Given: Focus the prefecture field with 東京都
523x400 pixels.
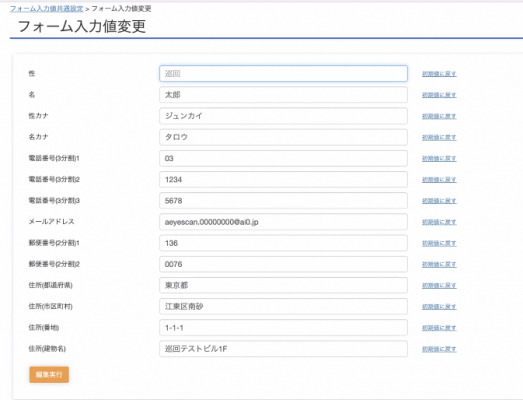Looking at the screenshot, I should [x=283, y=285].
